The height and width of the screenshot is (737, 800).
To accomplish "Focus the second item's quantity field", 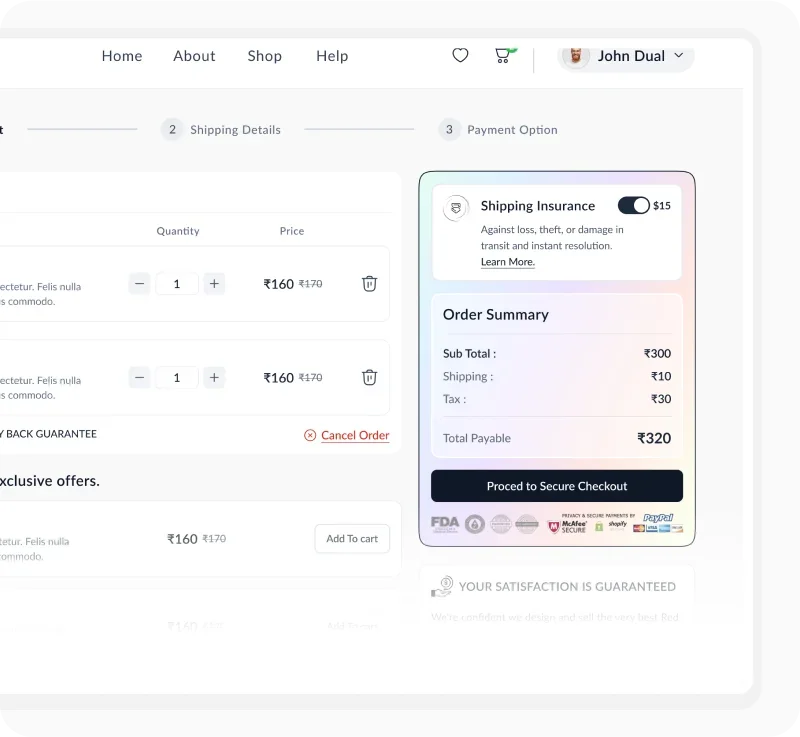I will [x=177, y=377].
